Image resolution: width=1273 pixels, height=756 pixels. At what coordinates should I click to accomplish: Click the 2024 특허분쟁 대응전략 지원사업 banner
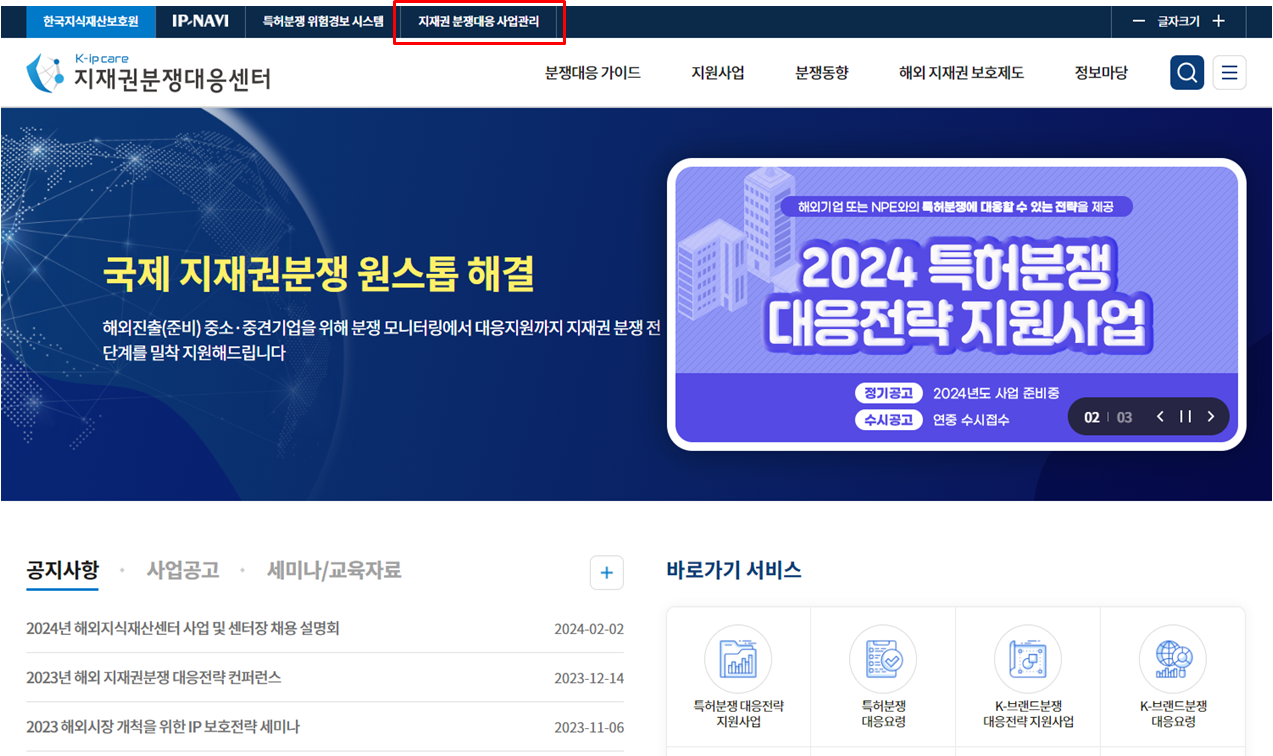point(957,304)
